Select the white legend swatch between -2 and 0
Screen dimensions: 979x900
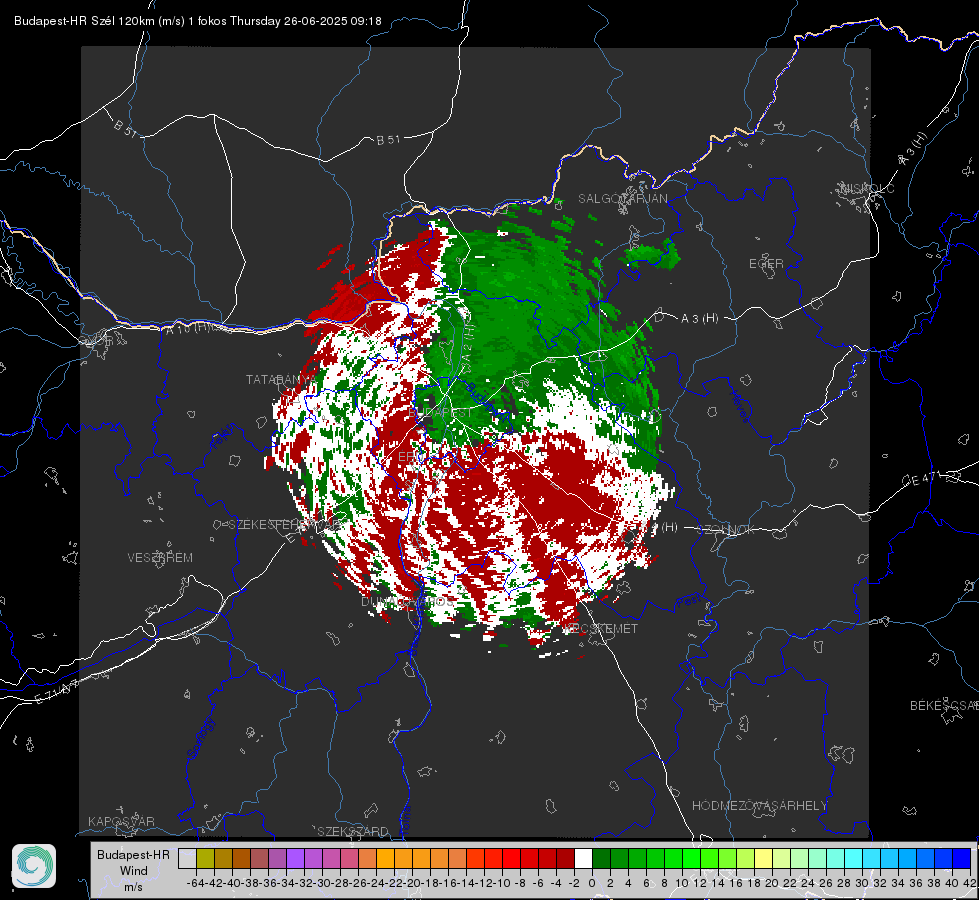point(583,859)
